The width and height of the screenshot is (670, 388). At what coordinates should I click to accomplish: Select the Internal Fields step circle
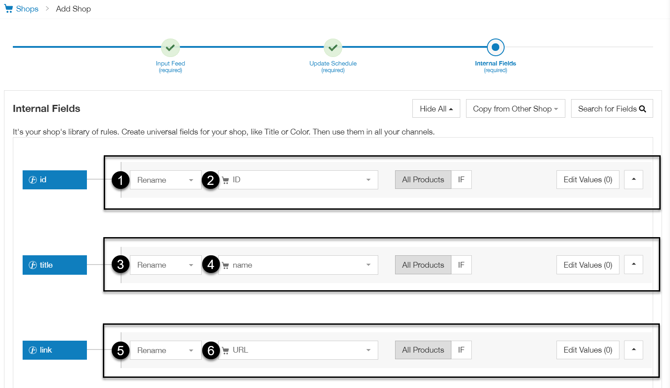point(495,47)
